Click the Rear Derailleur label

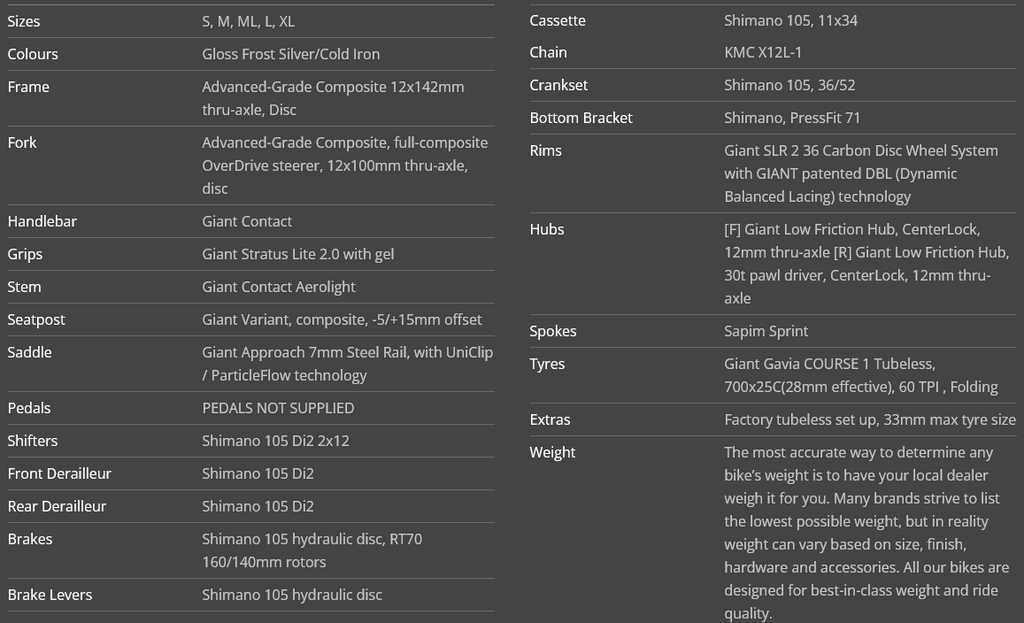click(57, 506)
